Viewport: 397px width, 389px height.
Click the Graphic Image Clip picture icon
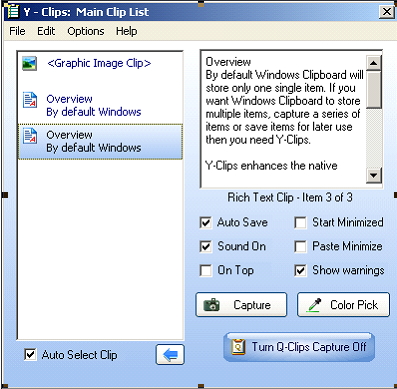click(29, 63)
